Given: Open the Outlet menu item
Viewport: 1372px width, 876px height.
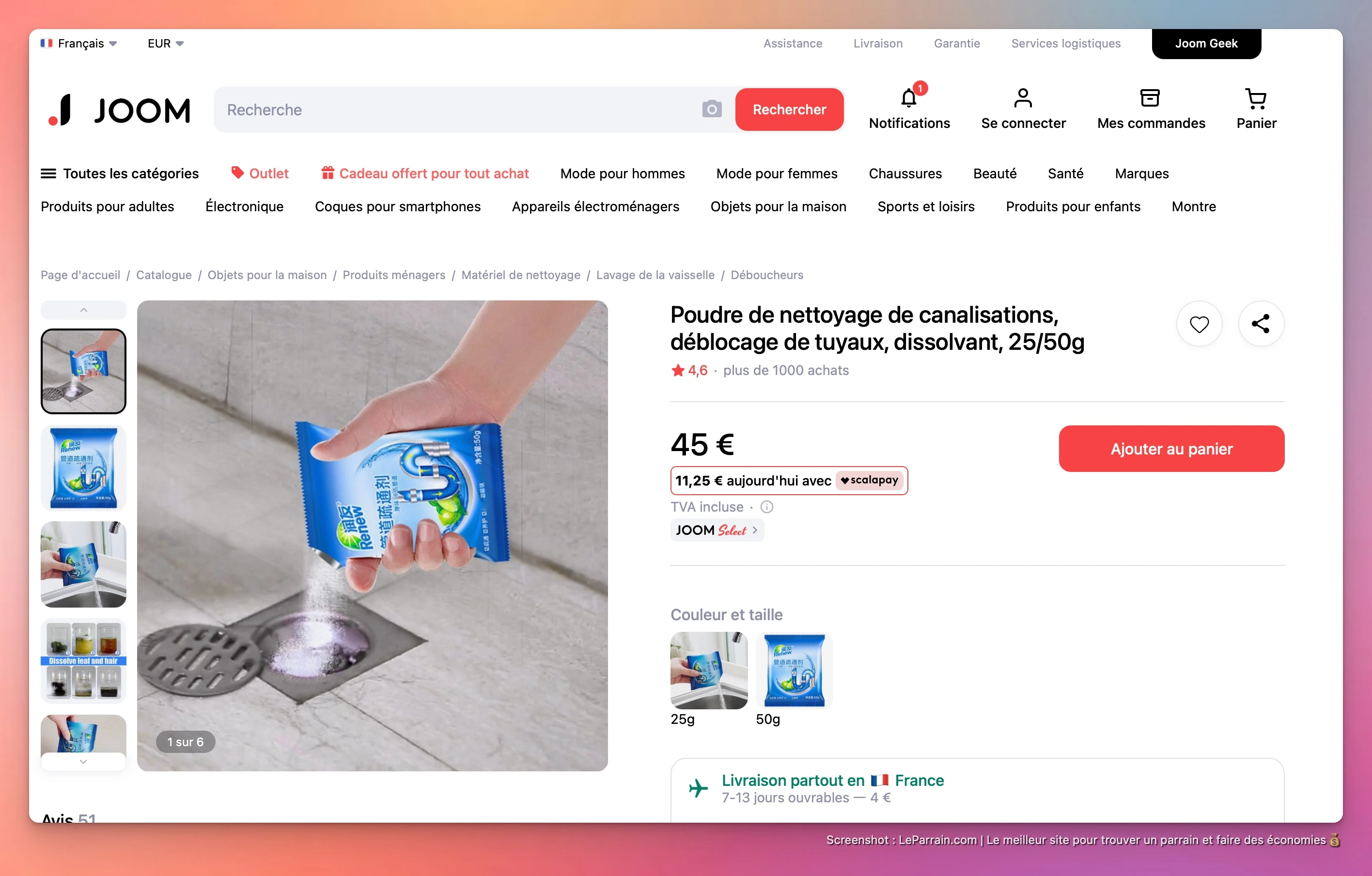Looking at the screenshot, I should [260, 173].
